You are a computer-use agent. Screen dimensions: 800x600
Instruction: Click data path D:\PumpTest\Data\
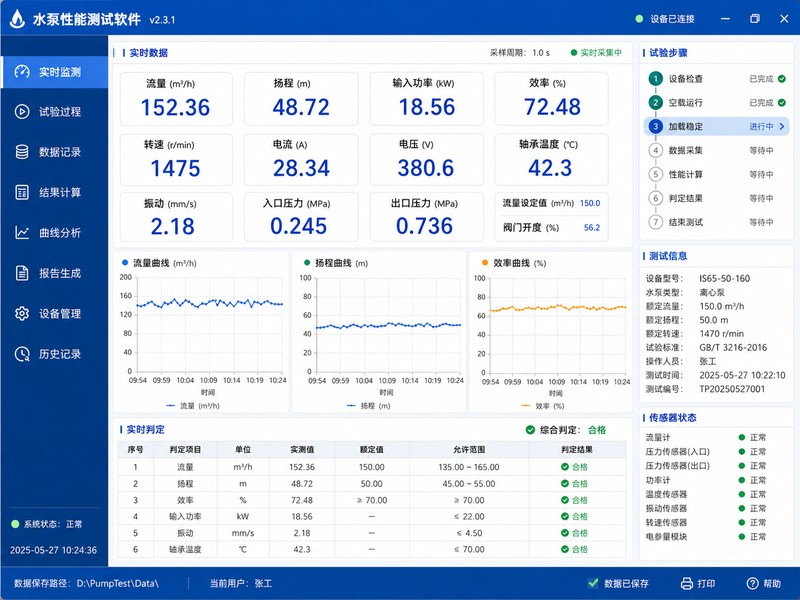[x=117, y=583]
